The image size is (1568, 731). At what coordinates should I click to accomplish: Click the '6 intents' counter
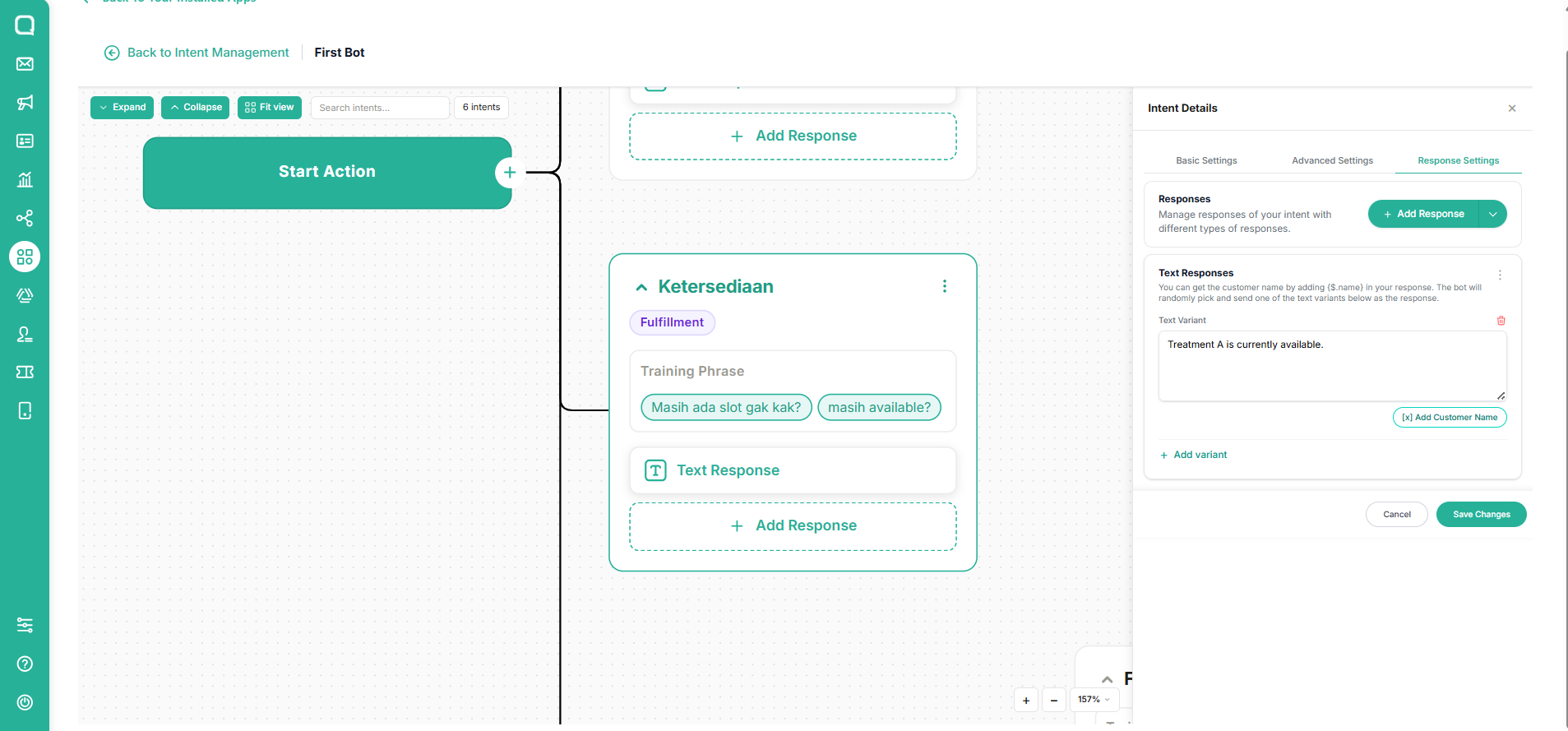(x=481, y=108)
